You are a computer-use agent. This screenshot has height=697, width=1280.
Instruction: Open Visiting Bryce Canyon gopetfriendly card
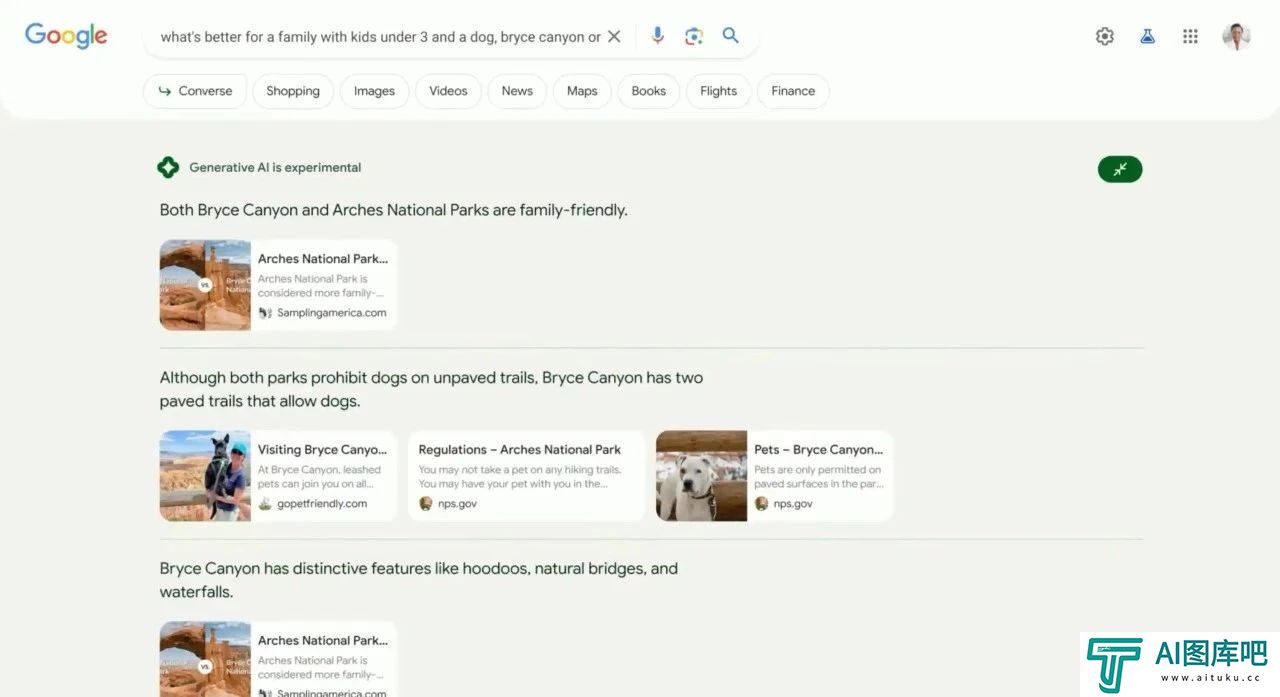click(278, 476)
